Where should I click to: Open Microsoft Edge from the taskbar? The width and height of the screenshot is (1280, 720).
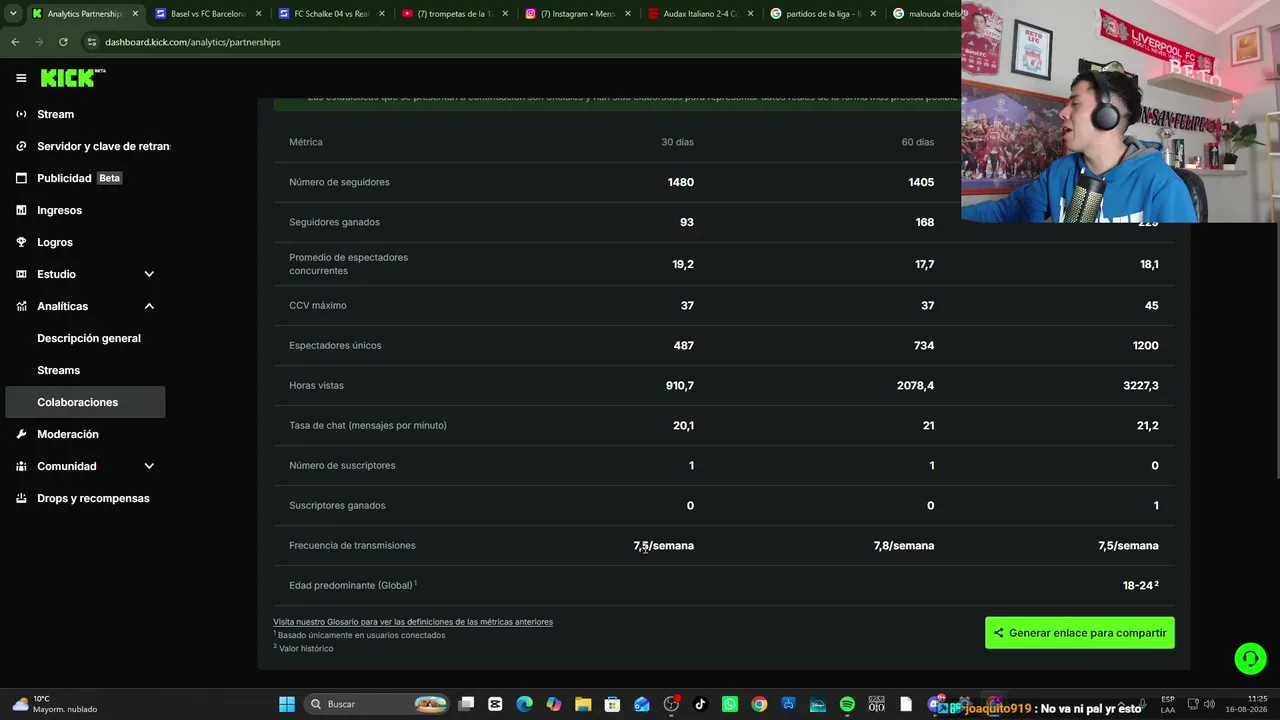[524, 704]
